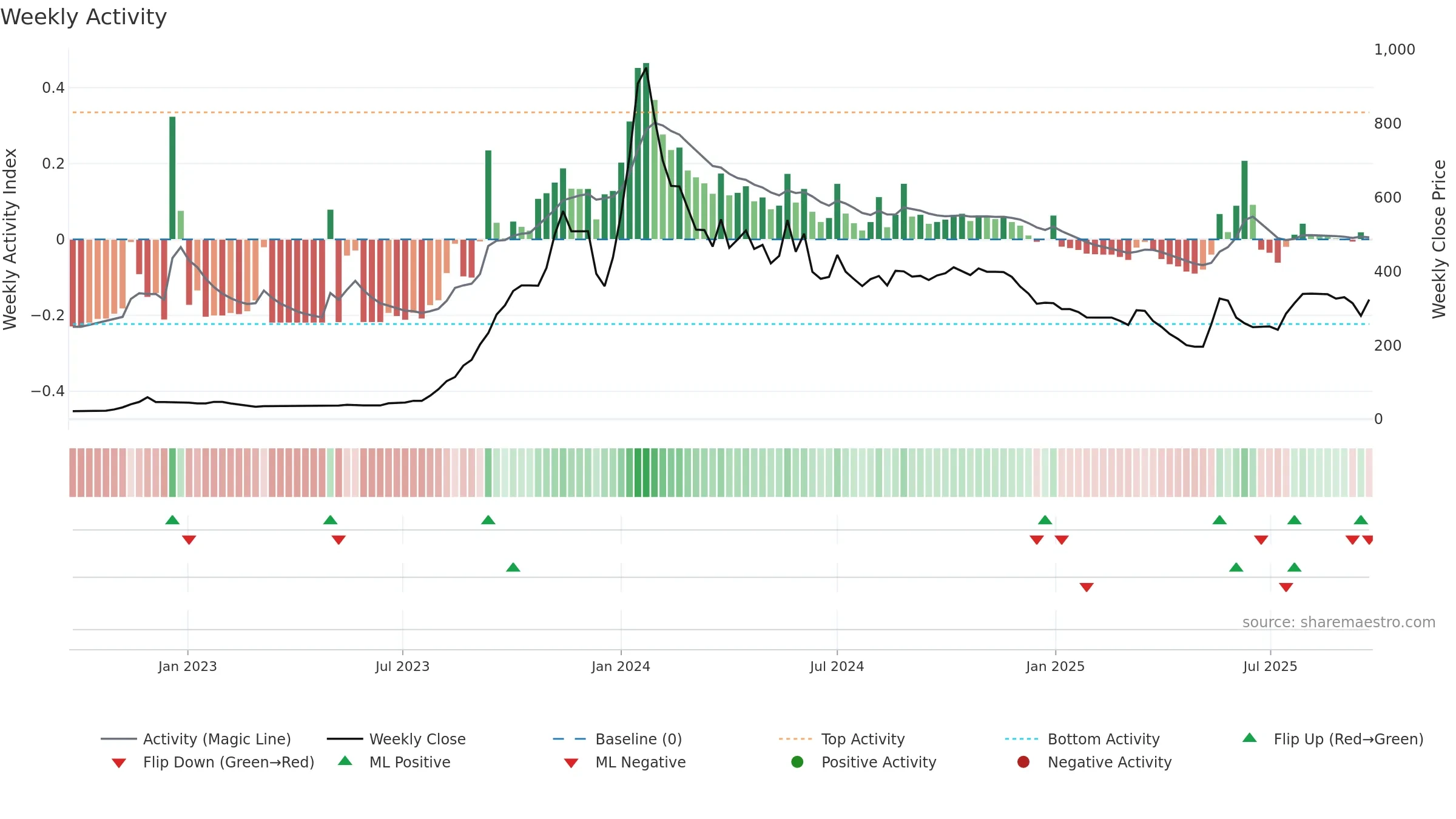Select the Jul 2025 axis label
This screenshot has width=1456, height=819.
1270,667
